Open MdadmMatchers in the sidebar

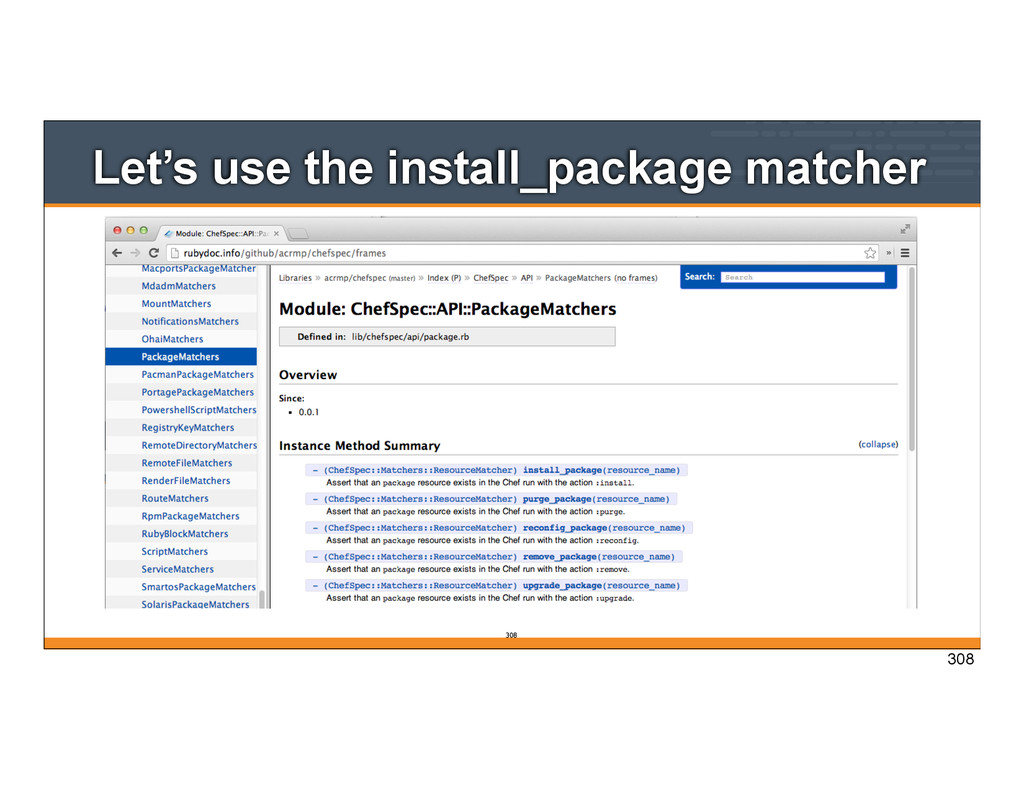178,286
